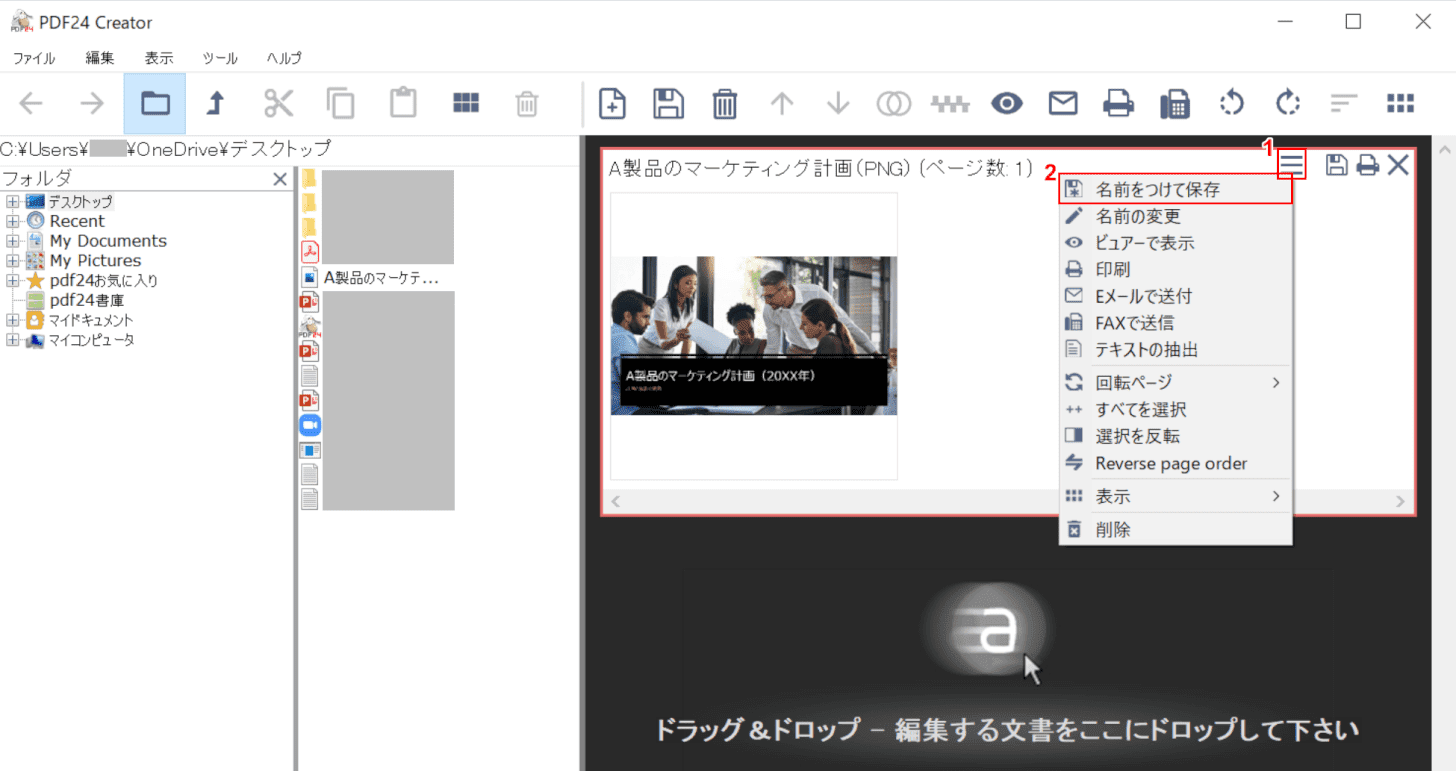This screenshot has width=1456, height=771.
Task: Choose 印刷 from context menu
Action: tap(1176, 270)
